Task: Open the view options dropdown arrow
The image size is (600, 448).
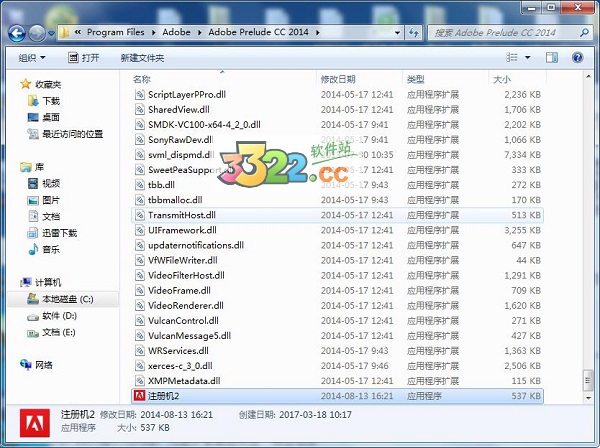Action: (x=528, y=58)
